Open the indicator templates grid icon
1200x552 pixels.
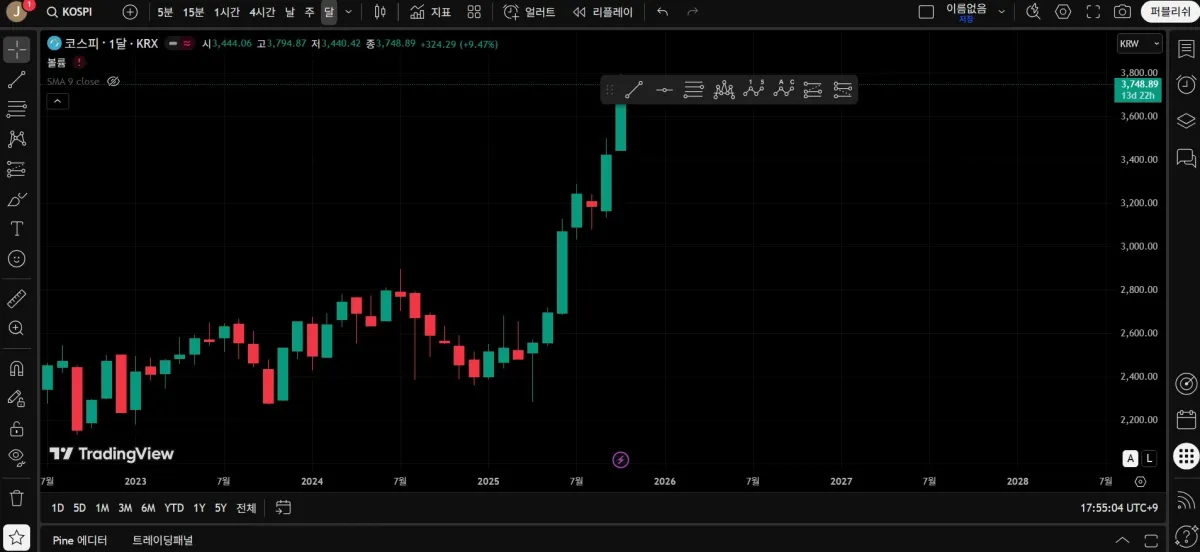(x=475, y=12)
